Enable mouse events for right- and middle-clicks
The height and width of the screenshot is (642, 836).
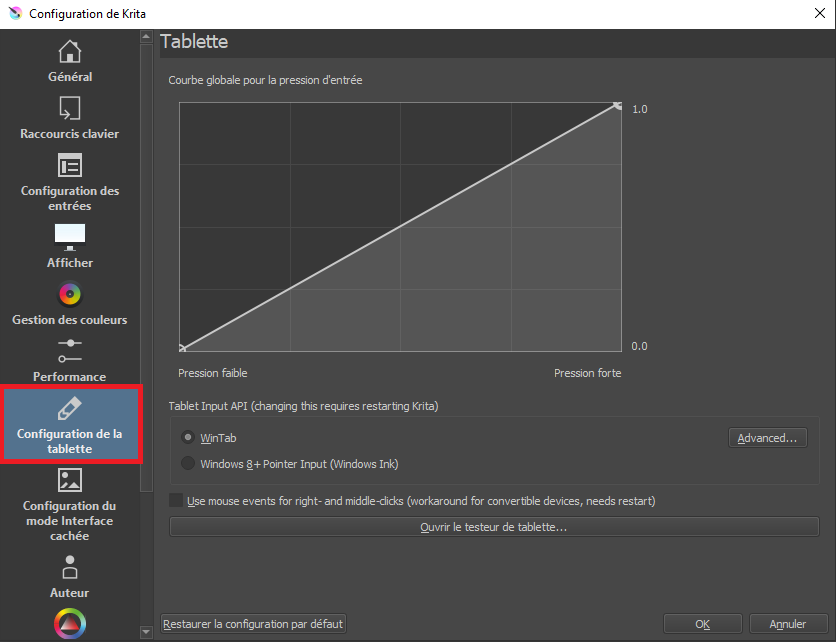coord(176,500)
